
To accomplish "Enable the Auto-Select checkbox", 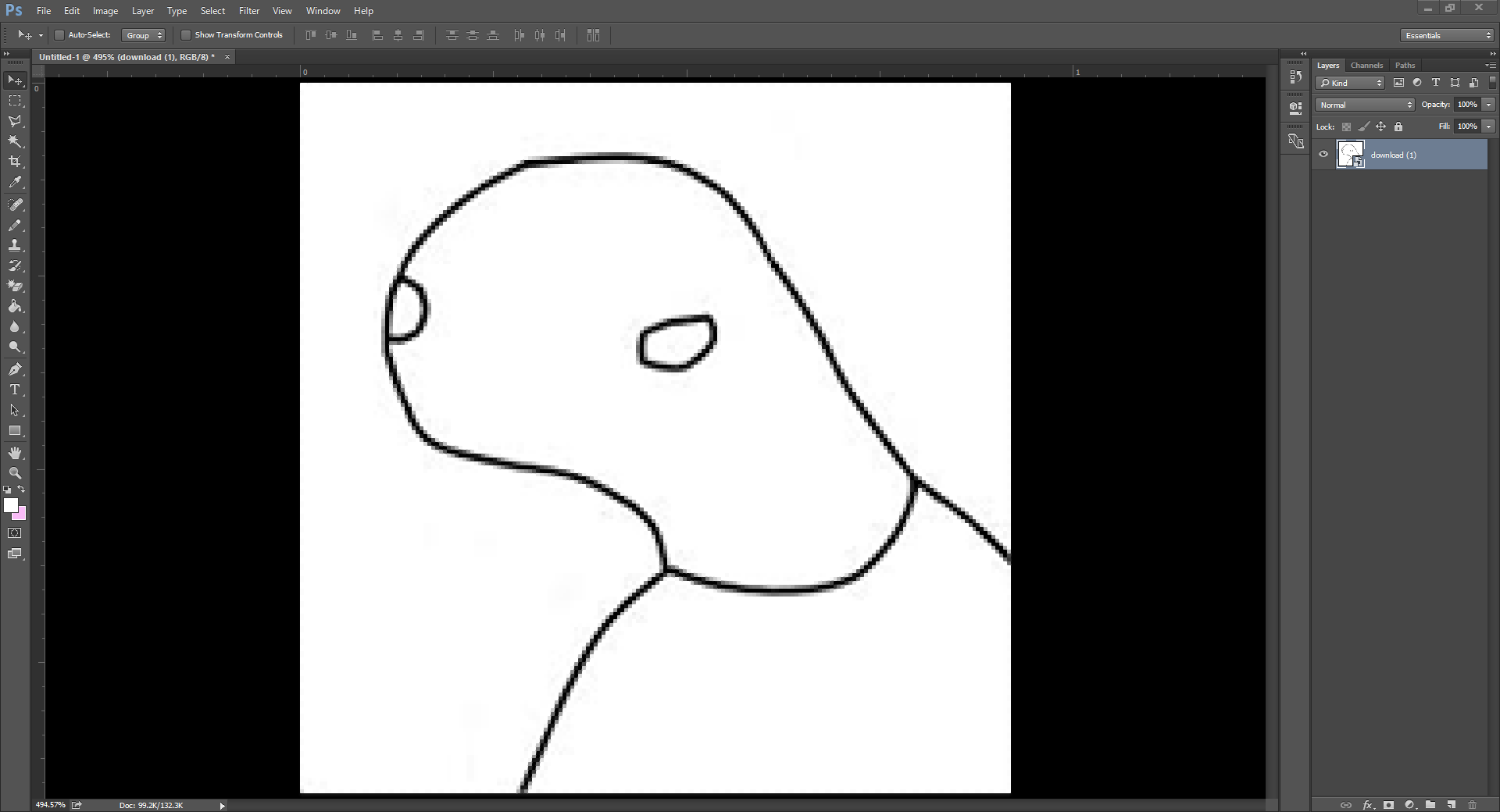I will coord(59,35).
